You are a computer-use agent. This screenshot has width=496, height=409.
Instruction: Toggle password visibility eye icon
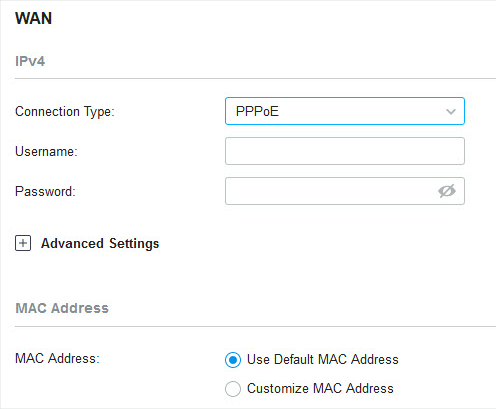447,191
